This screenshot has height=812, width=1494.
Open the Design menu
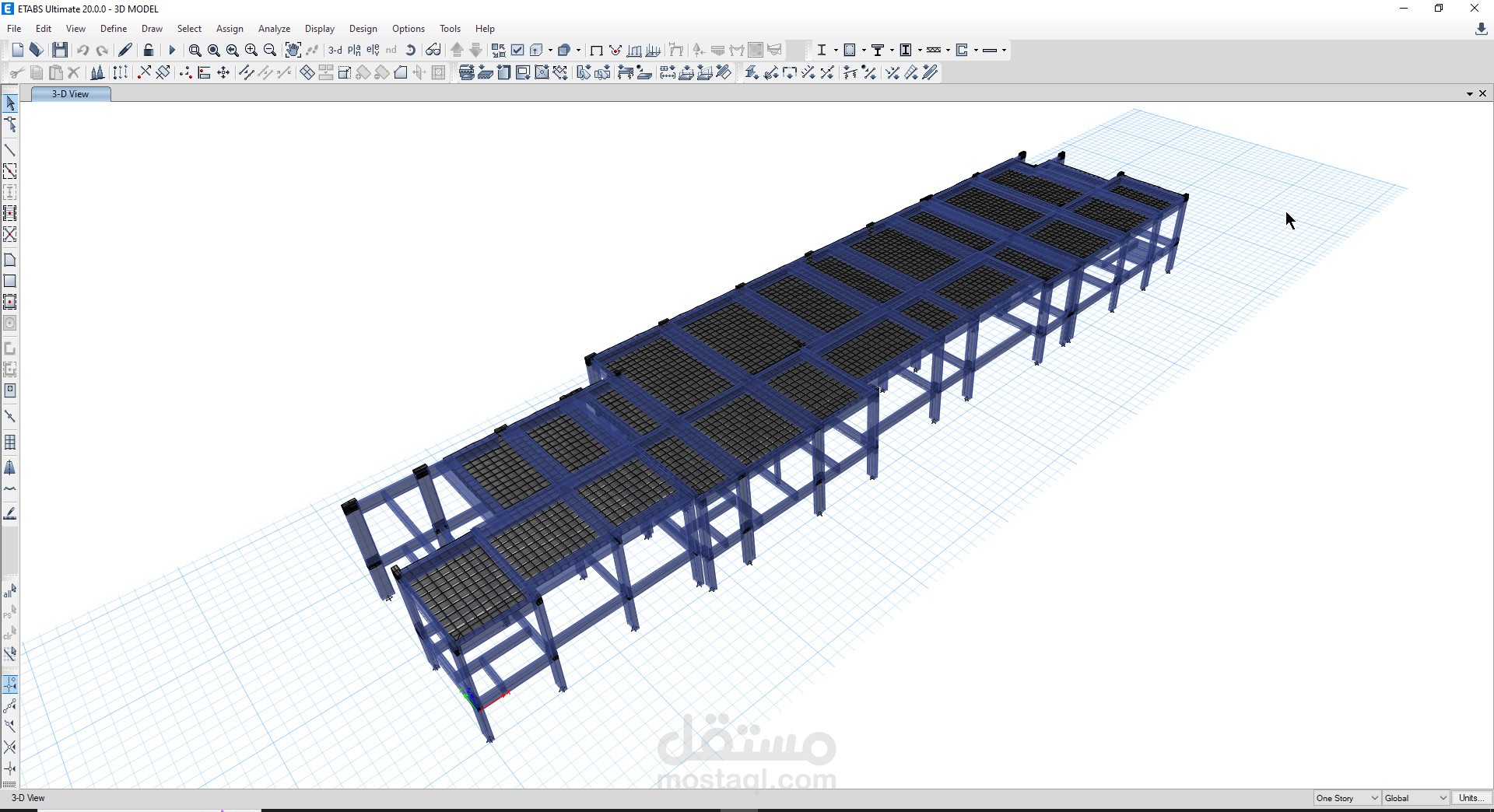click(x=363, y=29)
